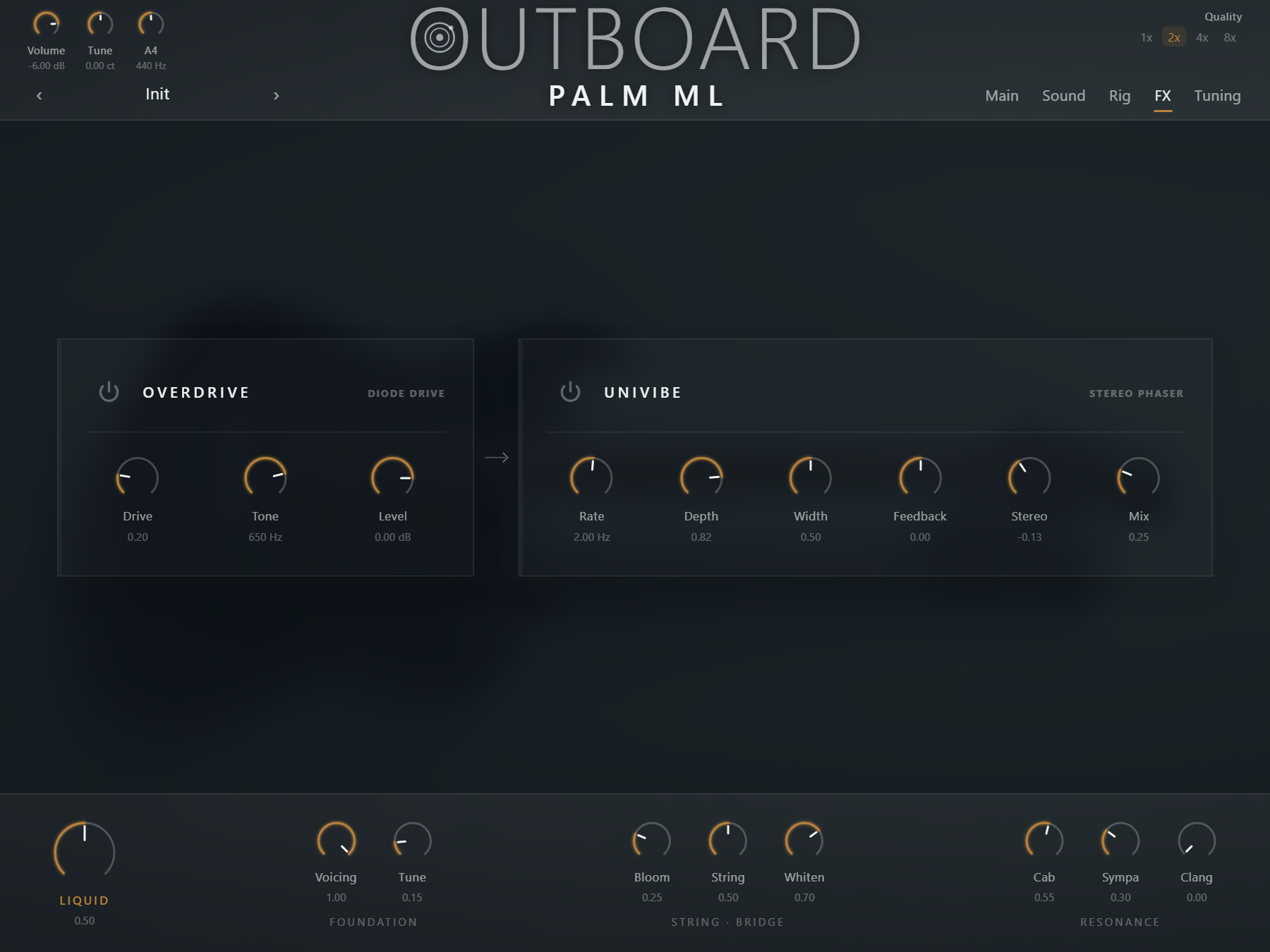Click the Stereo value -0.13

[x=1029, y=537]
